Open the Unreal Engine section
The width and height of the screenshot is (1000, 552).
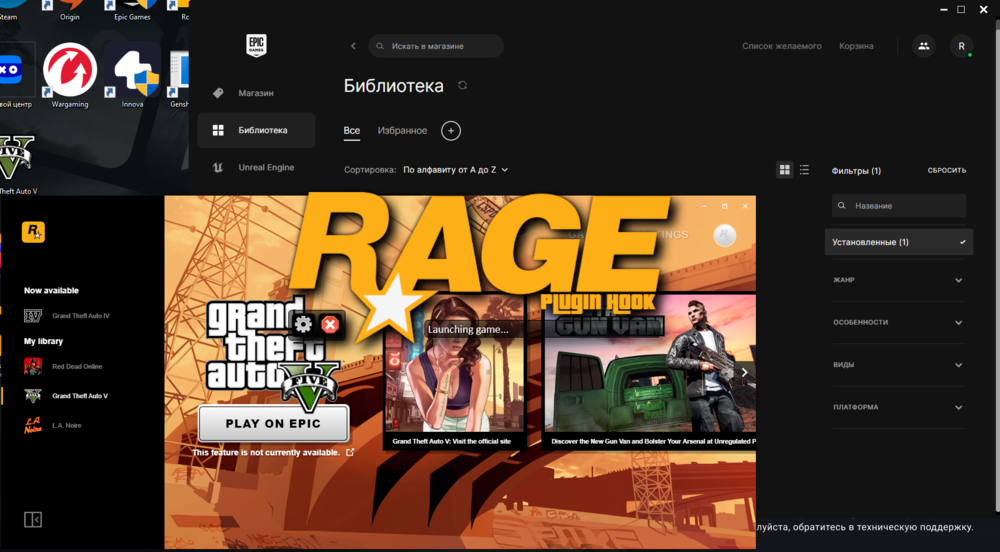click(256, 168)
